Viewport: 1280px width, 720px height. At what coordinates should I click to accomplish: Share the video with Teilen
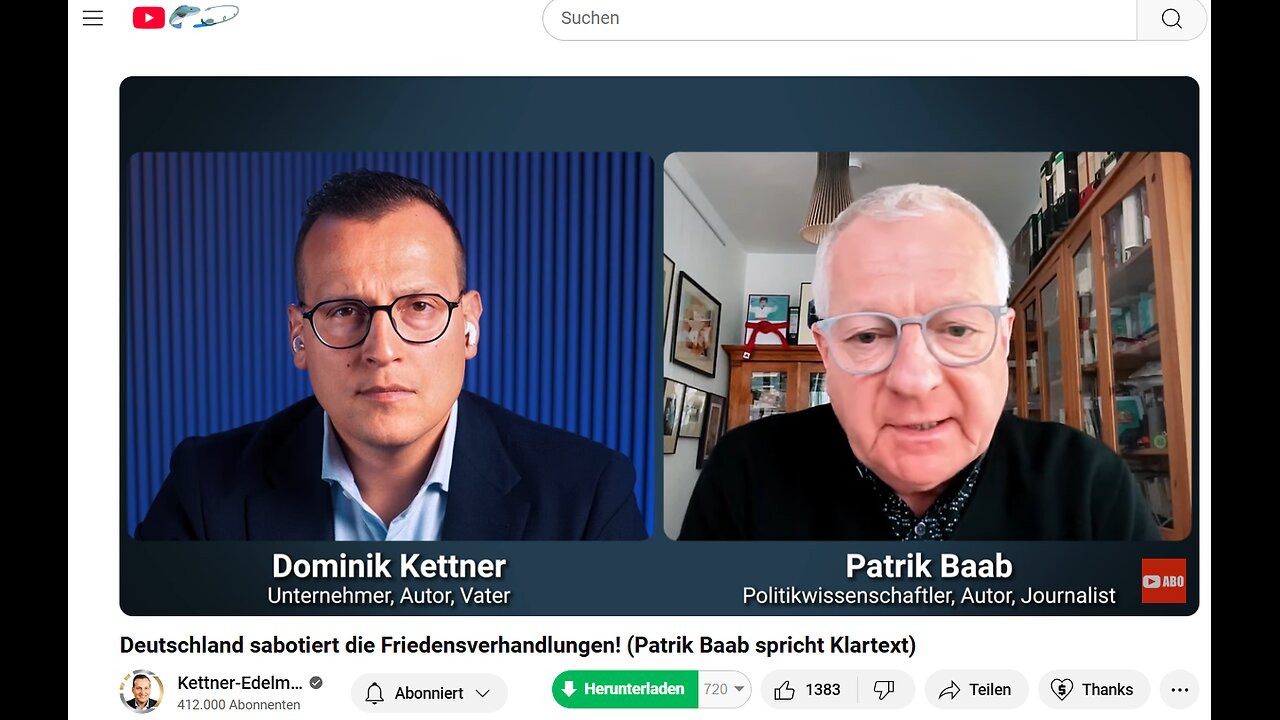tap(976, 690)
